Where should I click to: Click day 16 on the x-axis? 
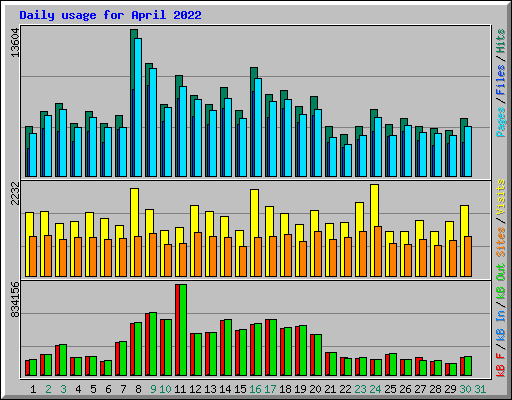click(x=255, y=389)
